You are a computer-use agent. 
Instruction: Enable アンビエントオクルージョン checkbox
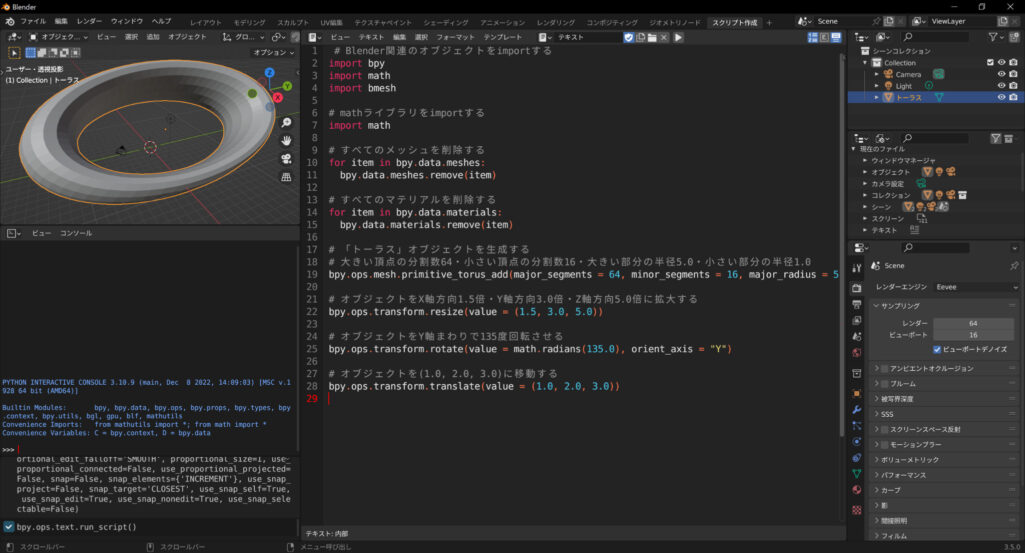tap(884, 369)
